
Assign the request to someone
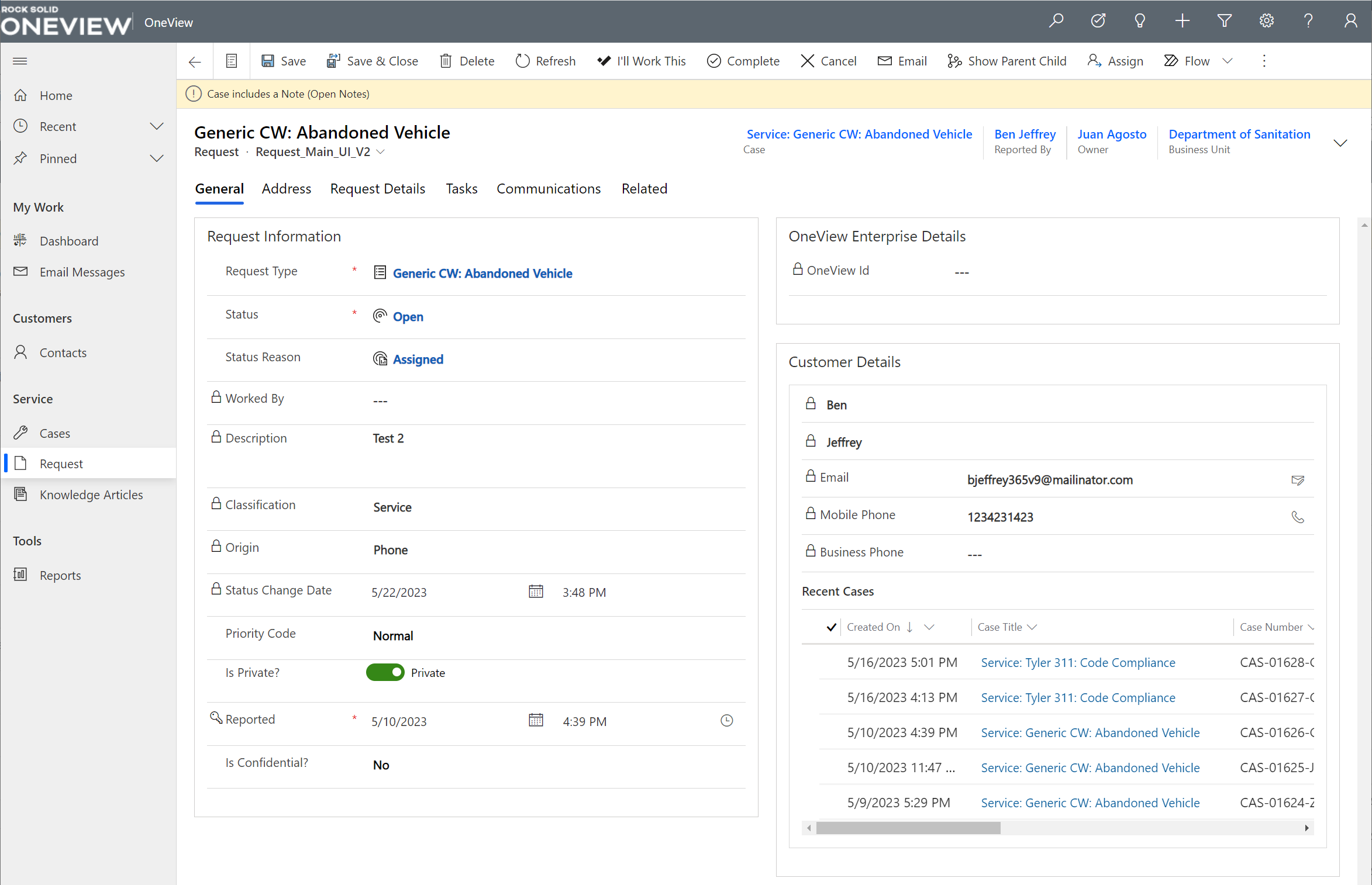click(1115, 61)
